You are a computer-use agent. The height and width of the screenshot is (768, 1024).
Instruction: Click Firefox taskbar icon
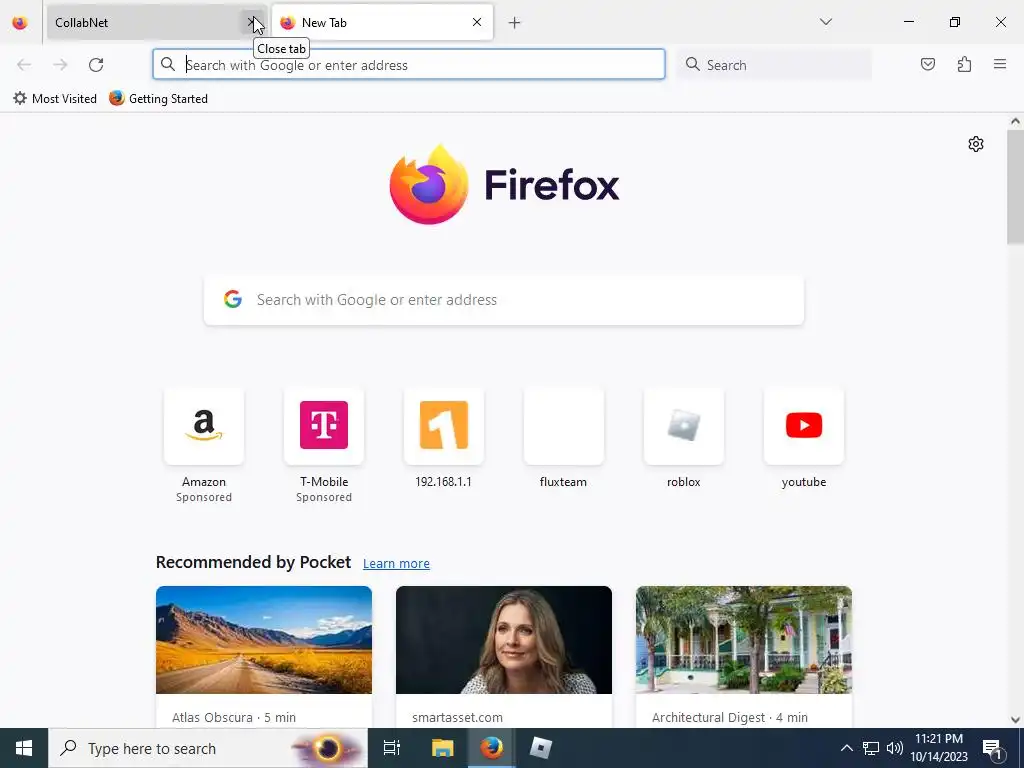(492, 748)
